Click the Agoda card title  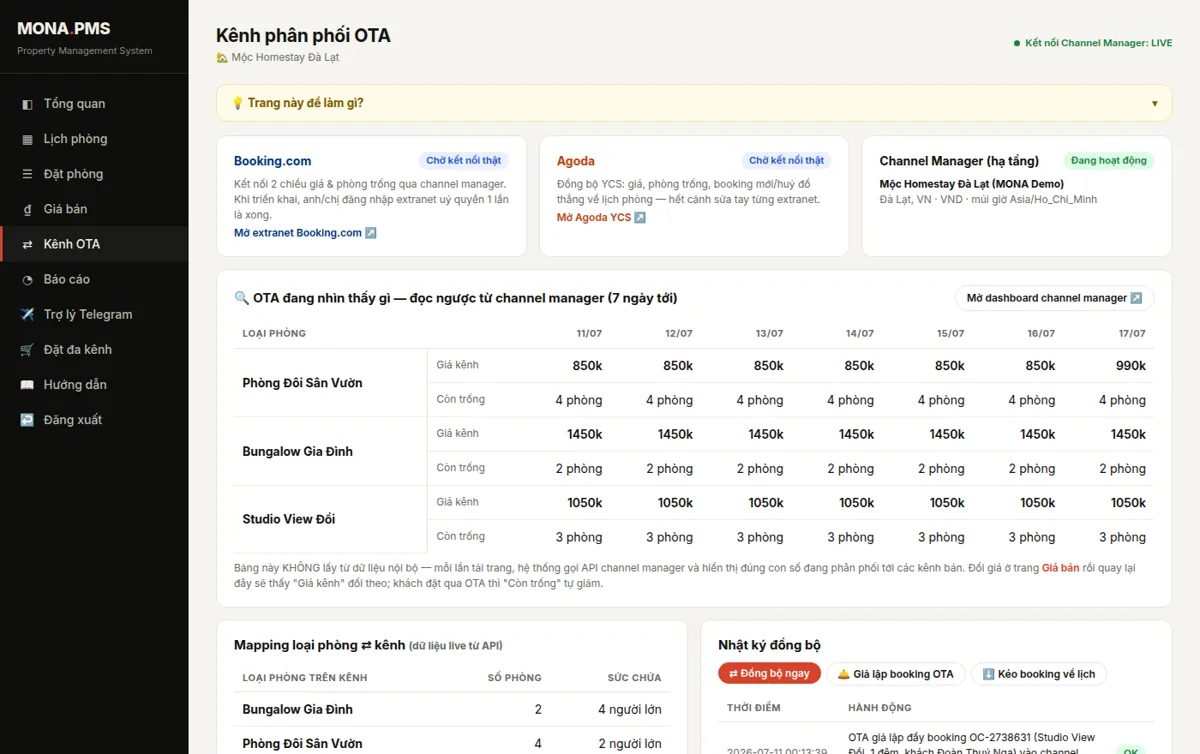(575, 161)
